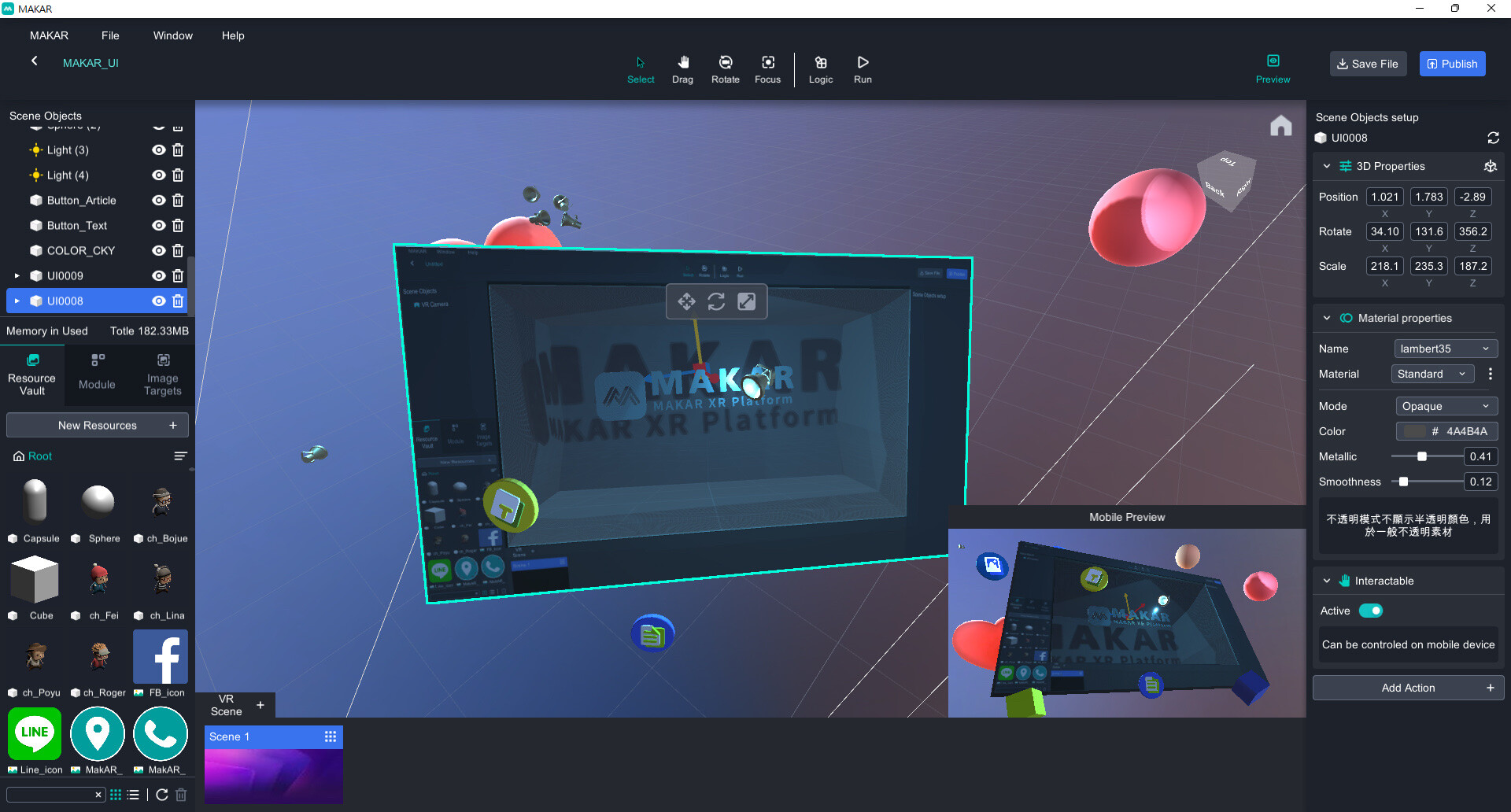1511x812 pixels.
Task: Click the Run icon to test the scene
Action: (863, 69)
